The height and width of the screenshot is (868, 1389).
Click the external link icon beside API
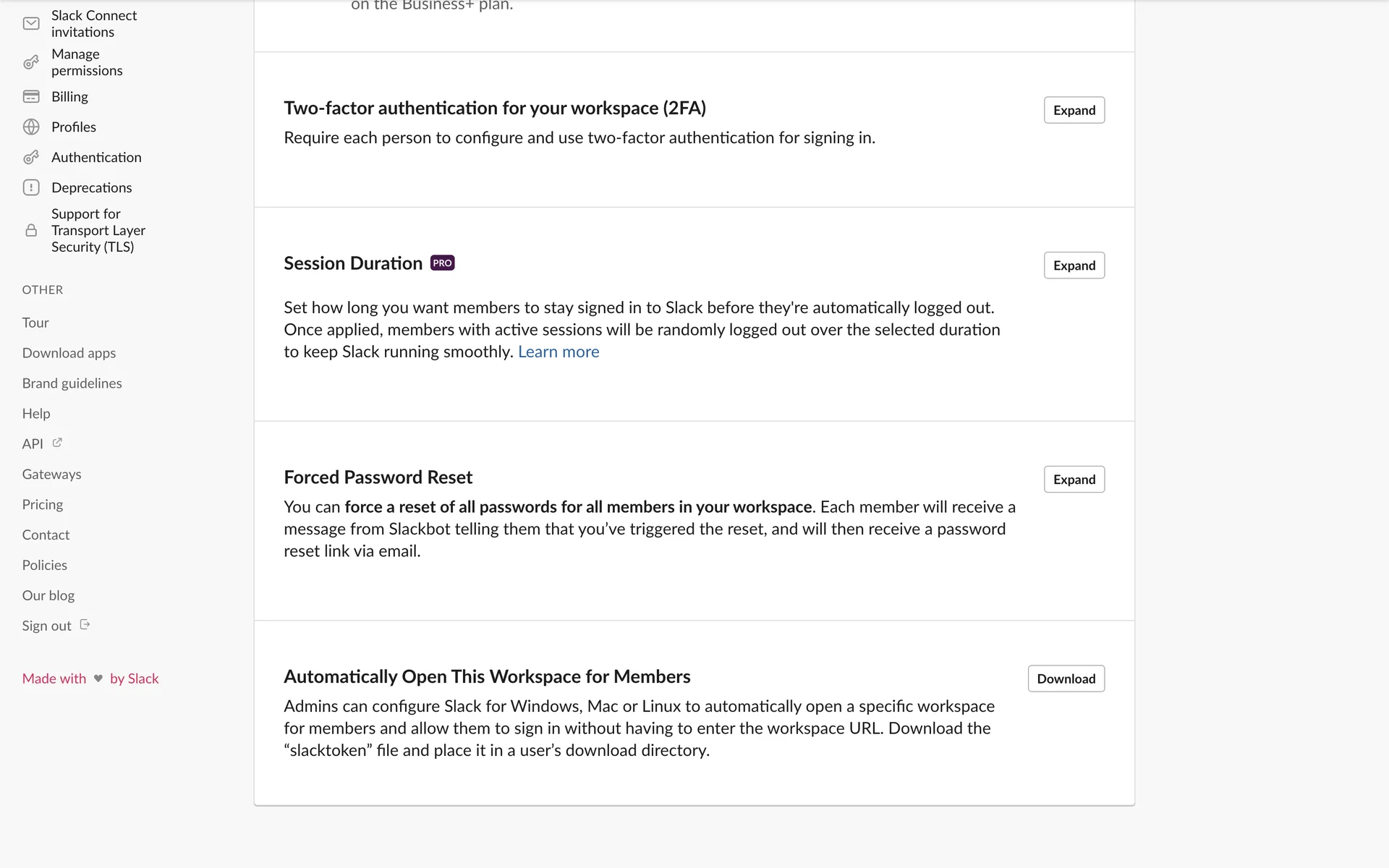tap(57, 443)
